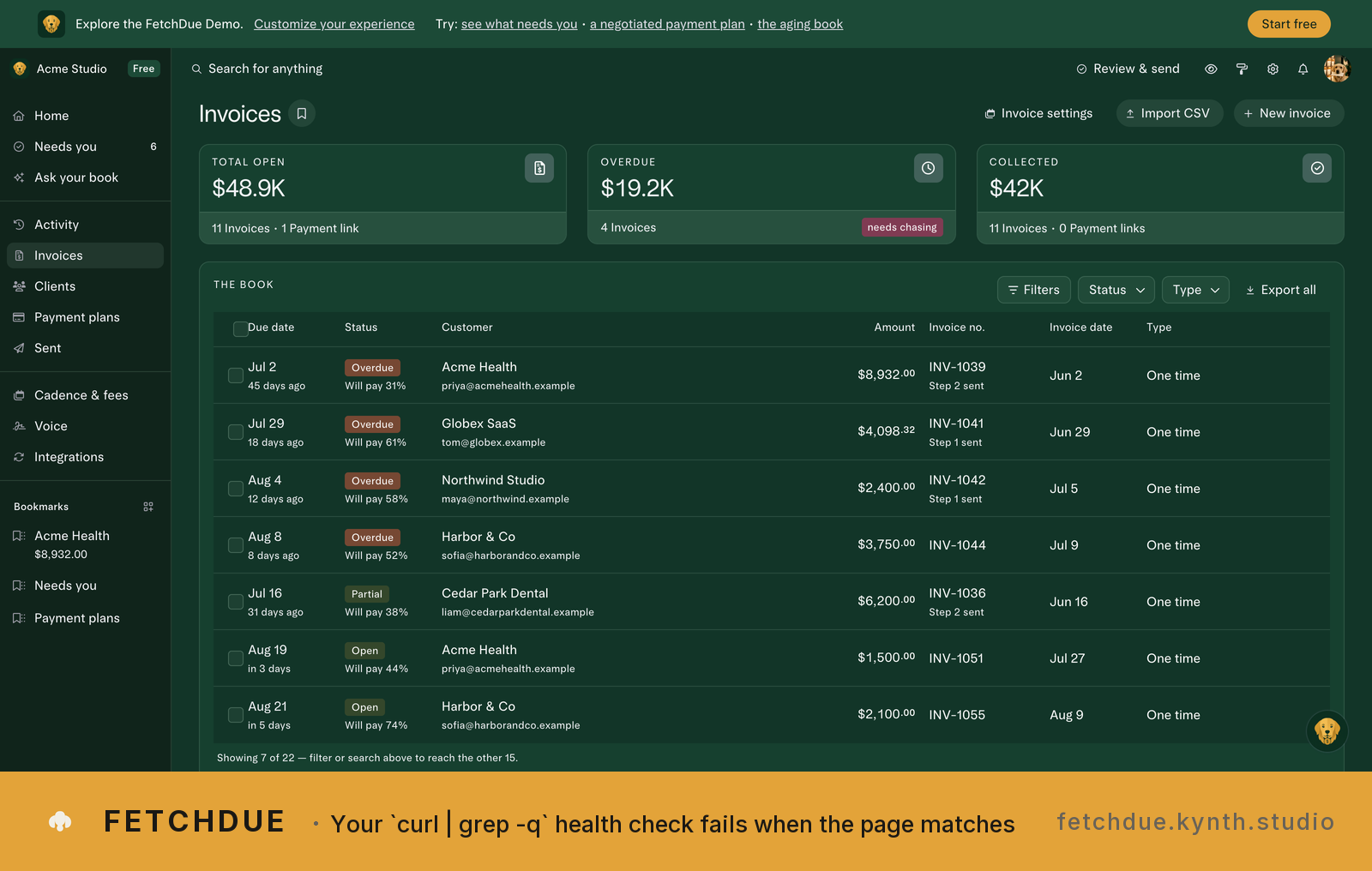This screenshot has height=871, width=1372.
Task: Open the Invoices sidebar item
Action: (x=85, y=255)
